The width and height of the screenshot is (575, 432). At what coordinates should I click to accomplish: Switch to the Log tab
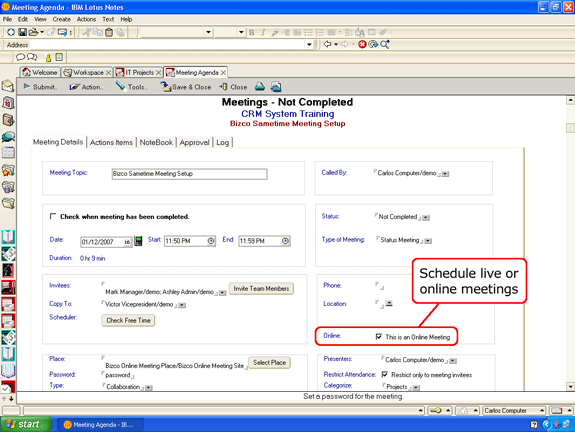[x=223, y=142]
